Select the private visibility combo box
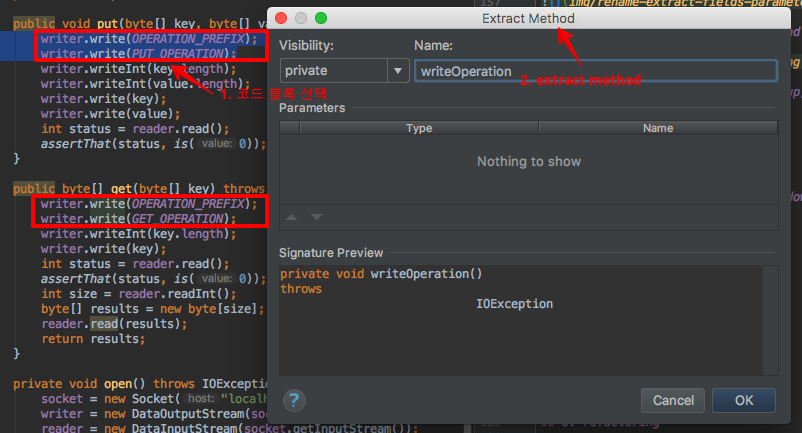Screen dimensions: 802x433 [x=344, y=71]
